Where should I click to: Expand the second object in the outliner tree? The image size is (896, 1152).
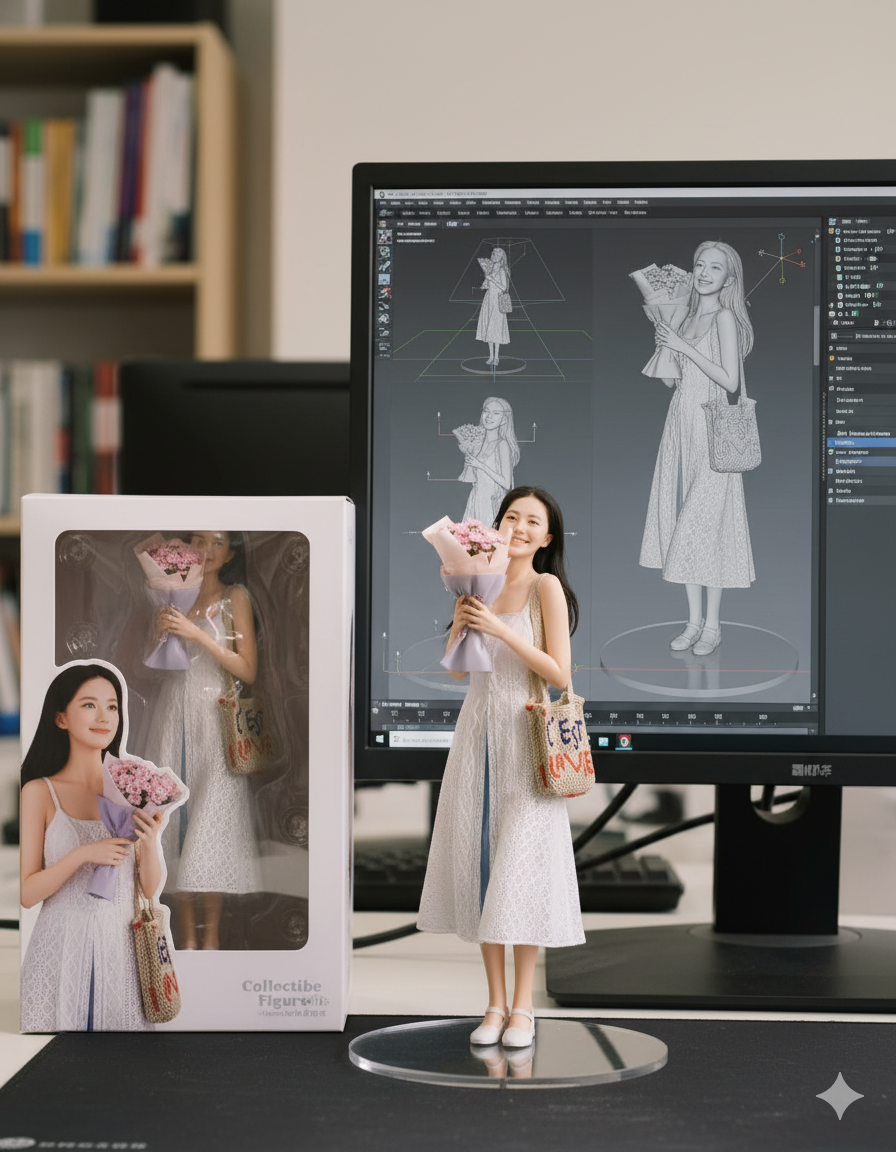(x=840, y=241)
